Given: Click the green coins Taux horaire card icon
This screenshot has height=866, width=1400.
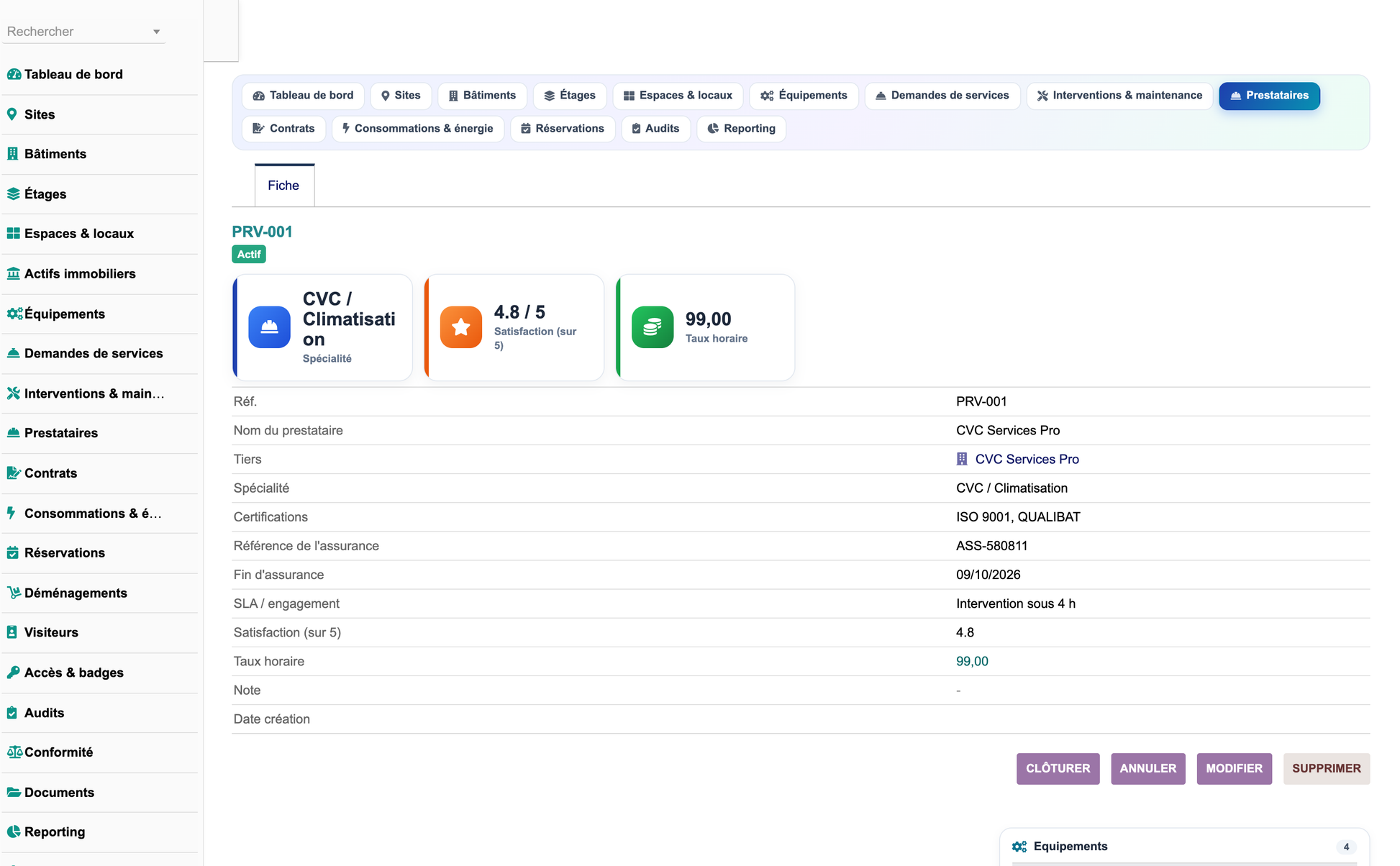Looking at the screenshot, I should [x=653, y=327].
